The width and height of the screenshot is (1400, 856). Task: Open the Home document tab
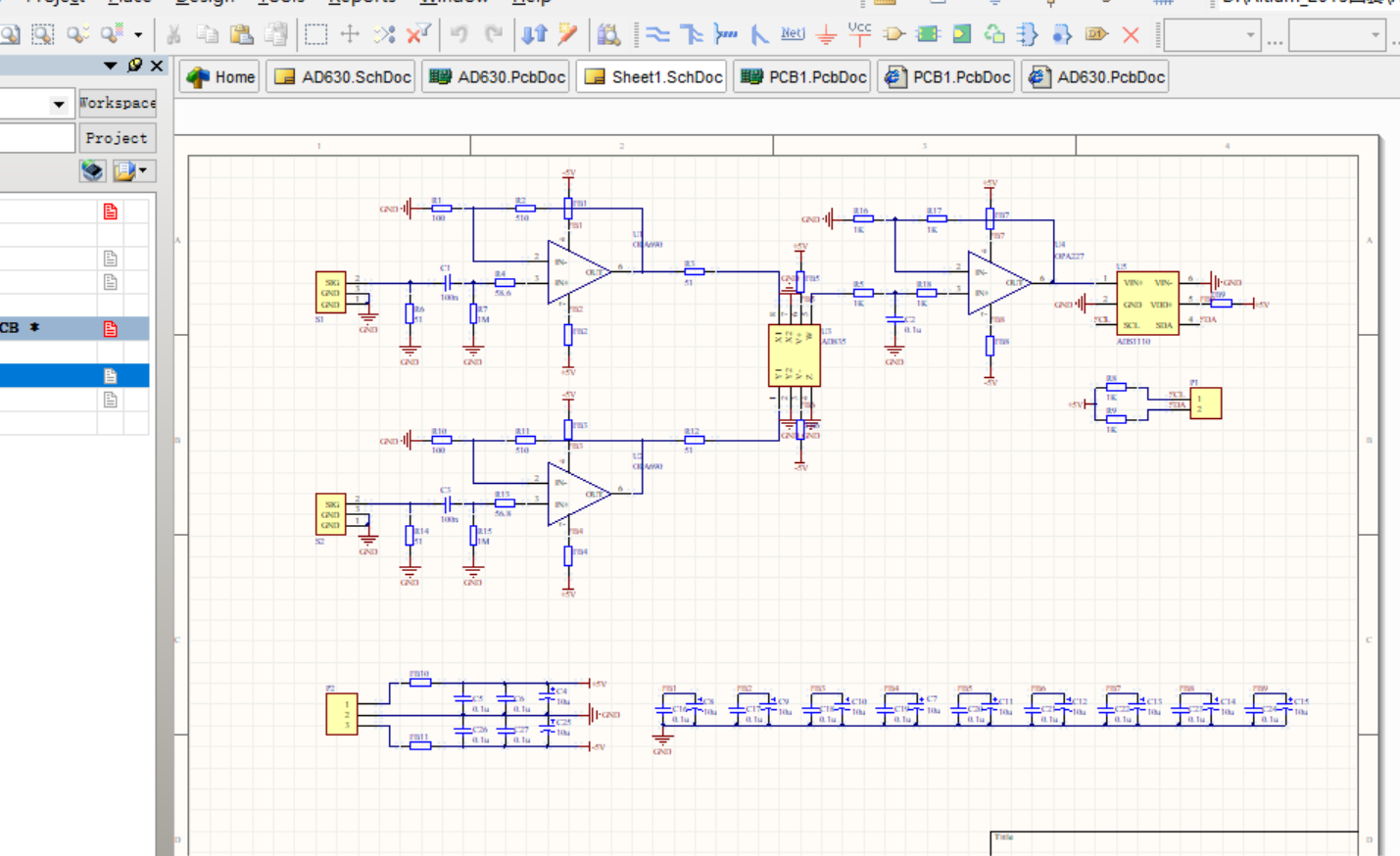click(220, 76)
